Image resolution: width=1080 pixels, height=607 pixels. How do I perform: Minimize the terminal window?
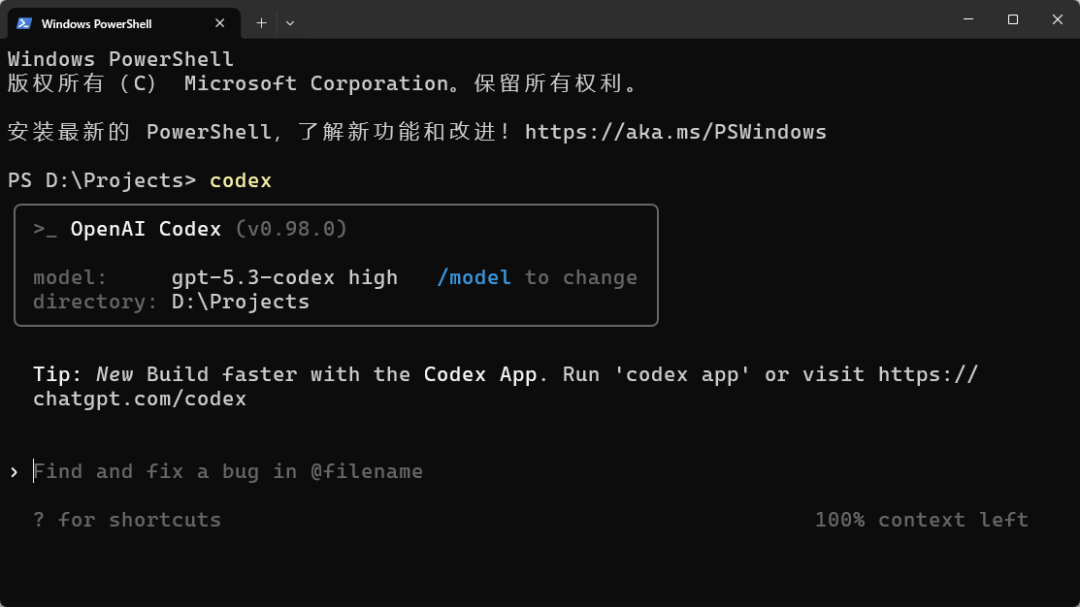968,19
